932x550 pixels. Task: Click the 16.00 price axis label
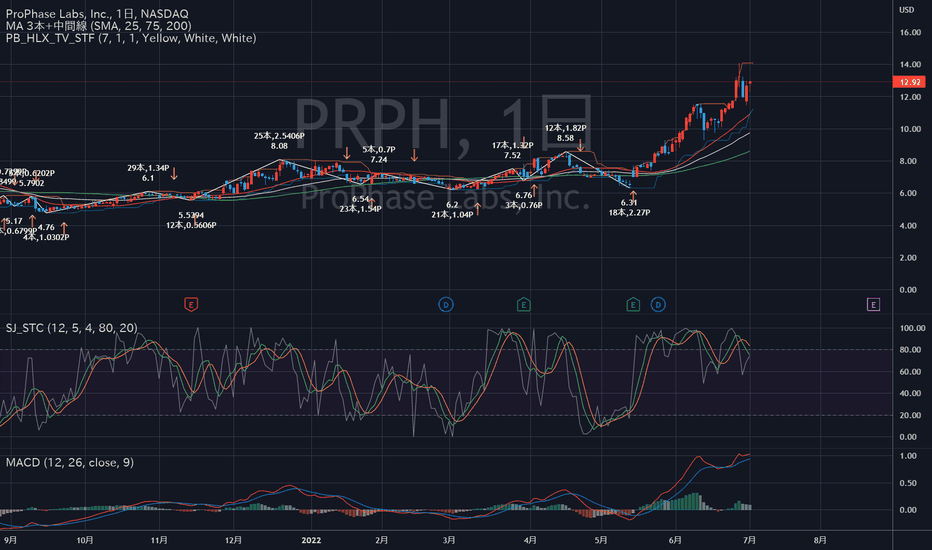pyautogui.click(x=910, y=32)
